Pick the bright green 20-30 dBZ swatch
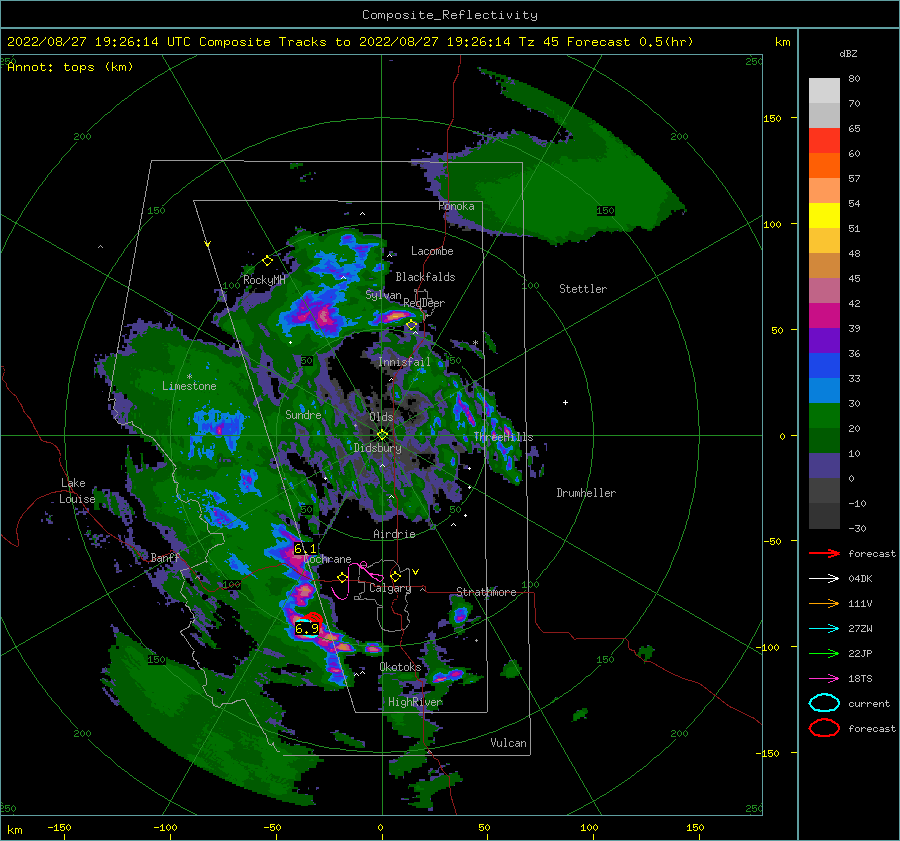900x841 pixels. [824, 416]
